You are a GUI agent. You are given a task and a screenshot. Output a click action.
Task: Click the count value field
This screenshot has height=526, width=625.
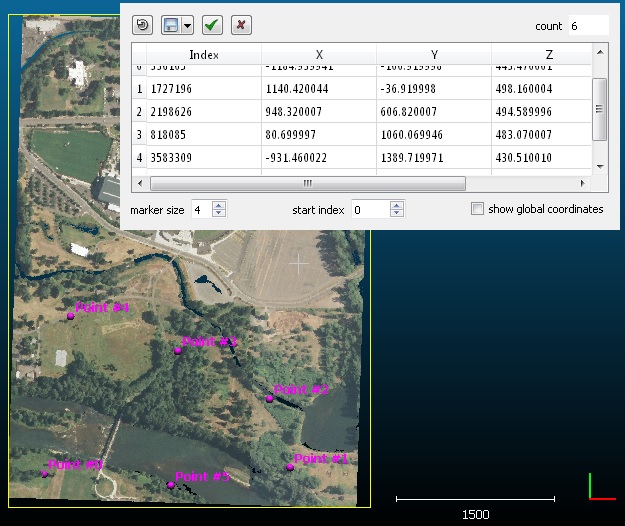(x=588, y=25)
